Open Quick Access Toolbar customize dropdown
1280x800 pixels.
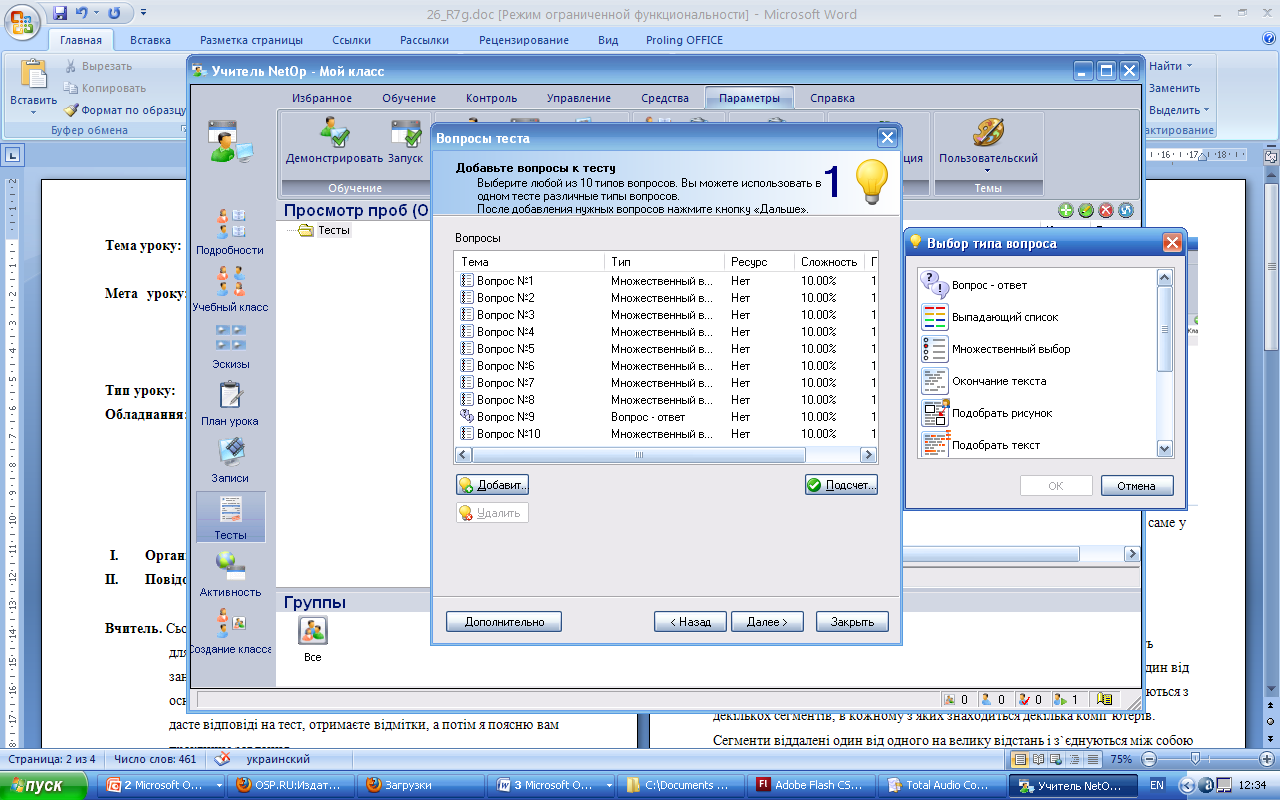(144, 13)
